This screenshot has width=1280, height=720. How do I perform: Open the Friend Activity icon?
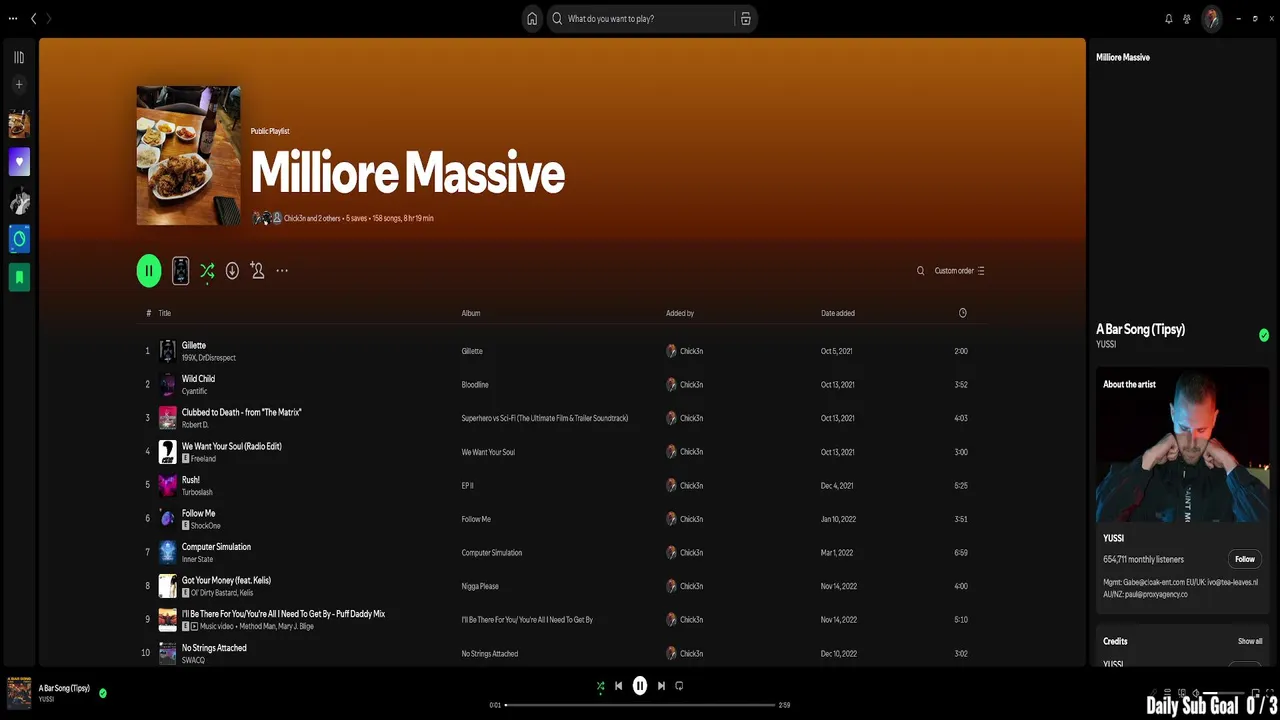coord(1187,18)
